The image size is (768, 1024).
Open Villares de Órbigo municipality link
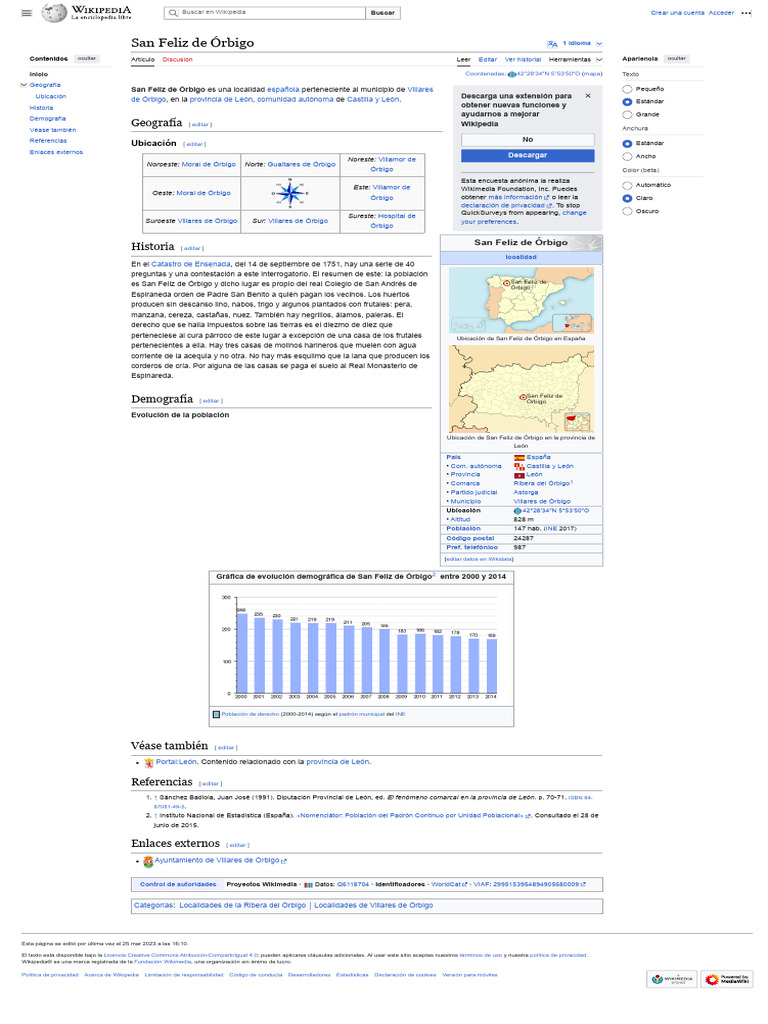(542, 502)
